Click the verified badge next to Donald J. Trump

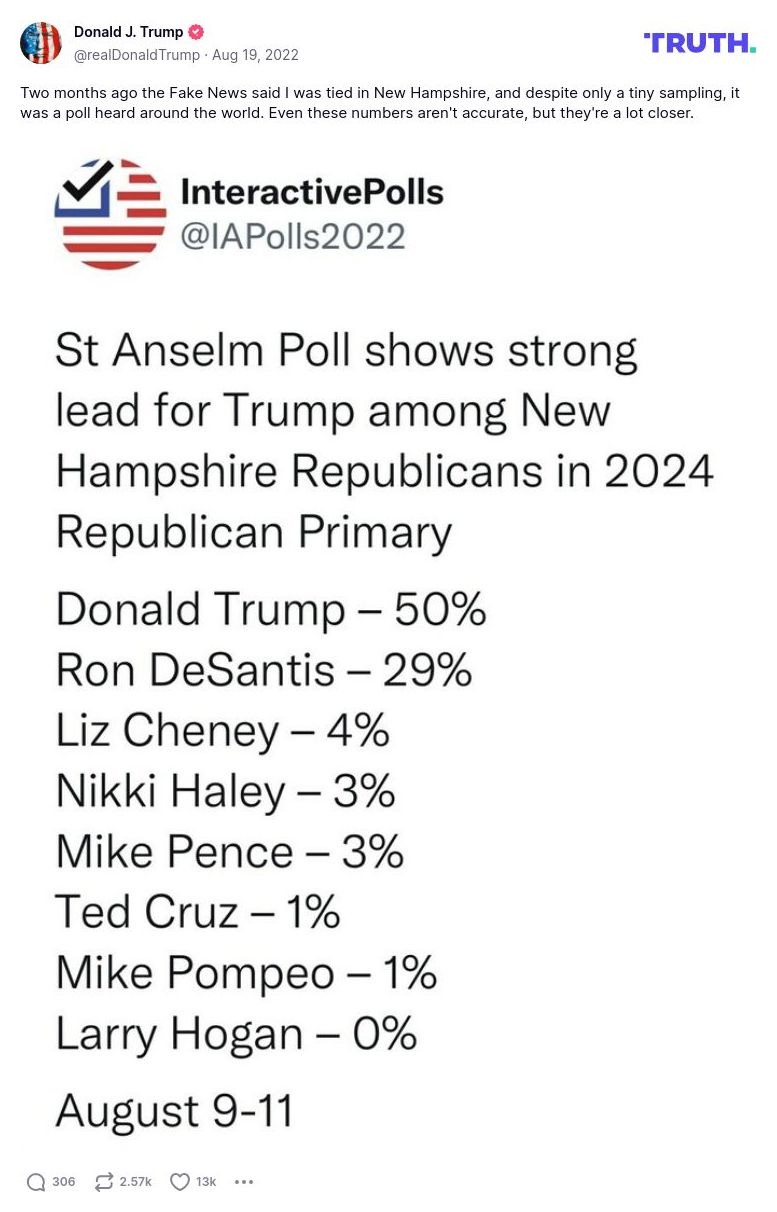(196, 31)
